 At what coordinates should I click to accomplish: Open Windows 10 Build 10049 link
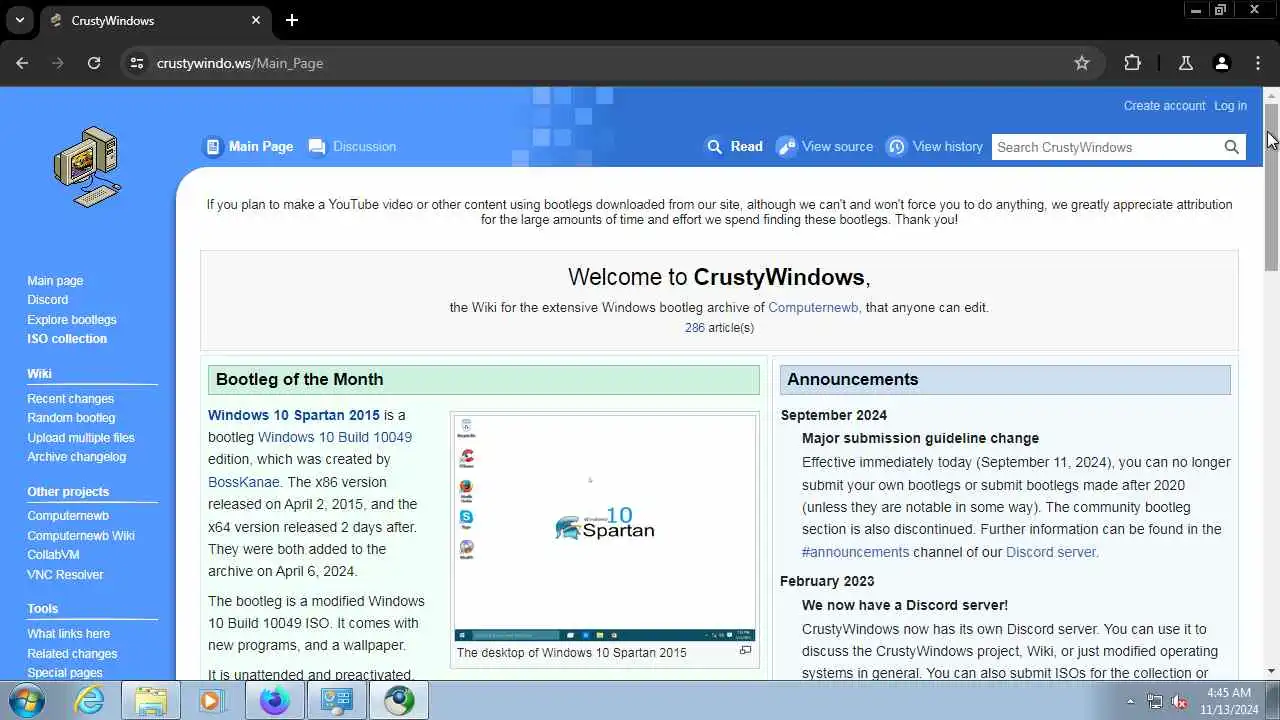(335, 437)
